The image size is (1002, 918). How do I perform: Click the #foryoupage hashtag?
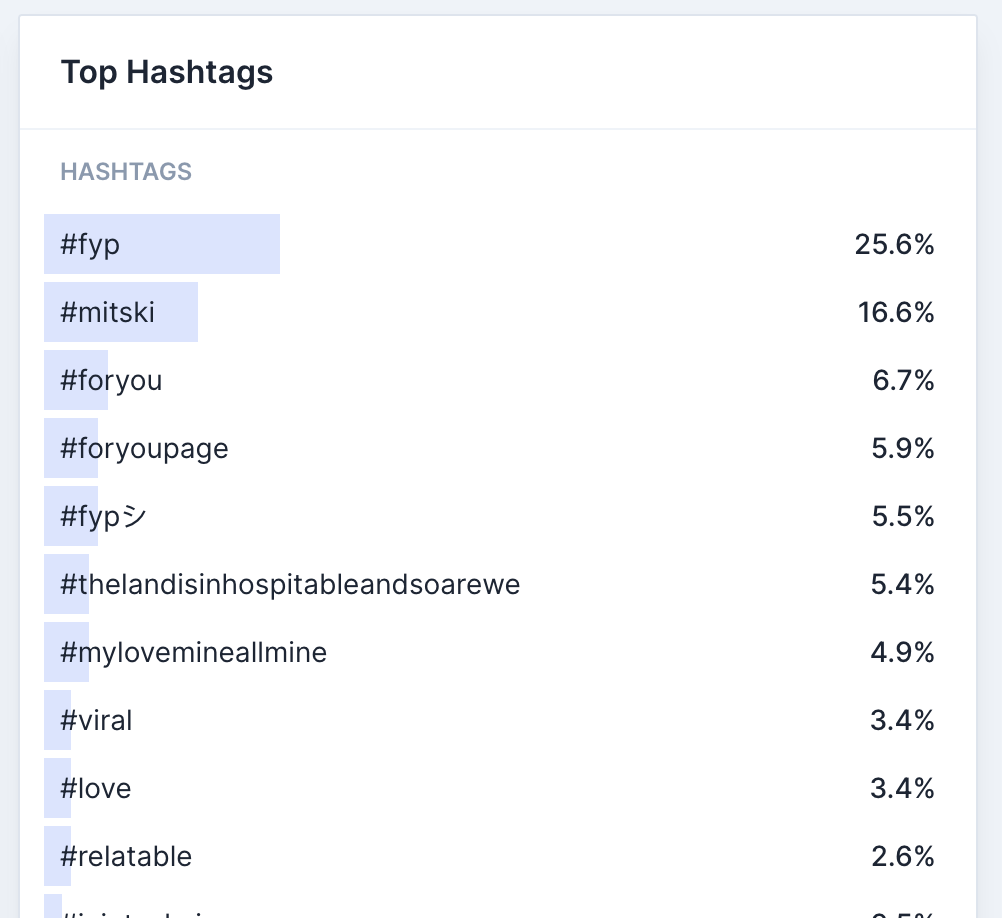pyautogui.click(x=145, y=448)
